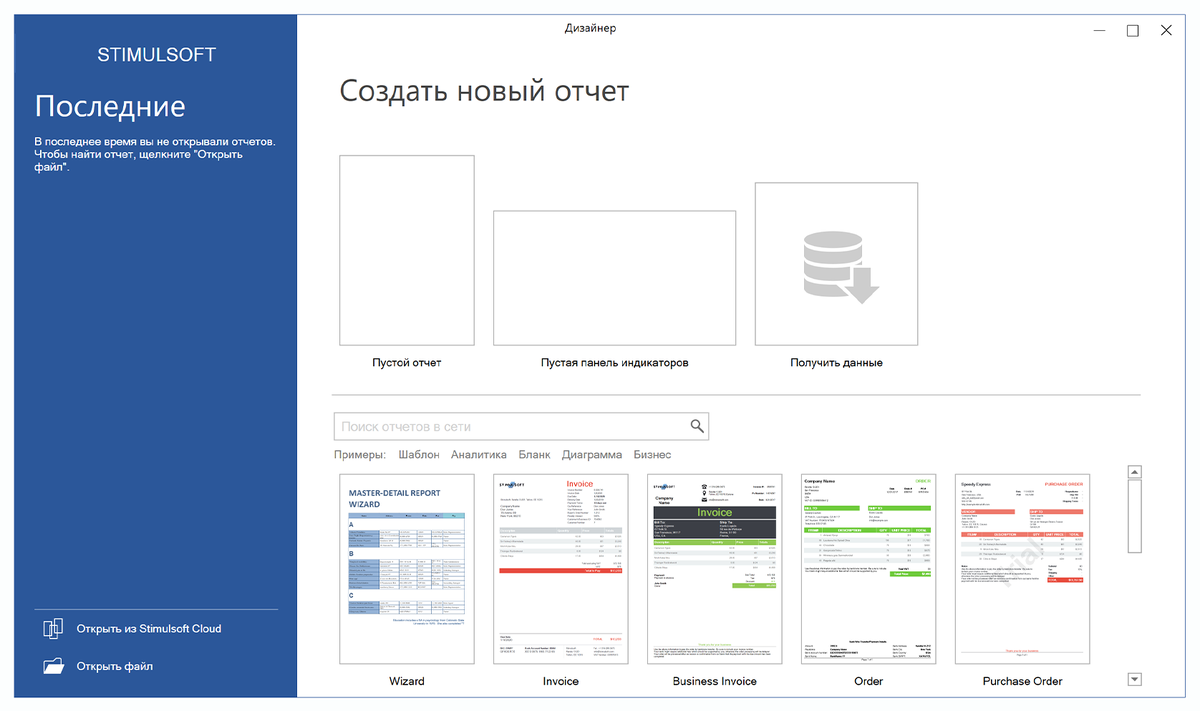Filter examples by 'Бизнес'
This screenshot has height=711, width=1200.
click(652, 455)
